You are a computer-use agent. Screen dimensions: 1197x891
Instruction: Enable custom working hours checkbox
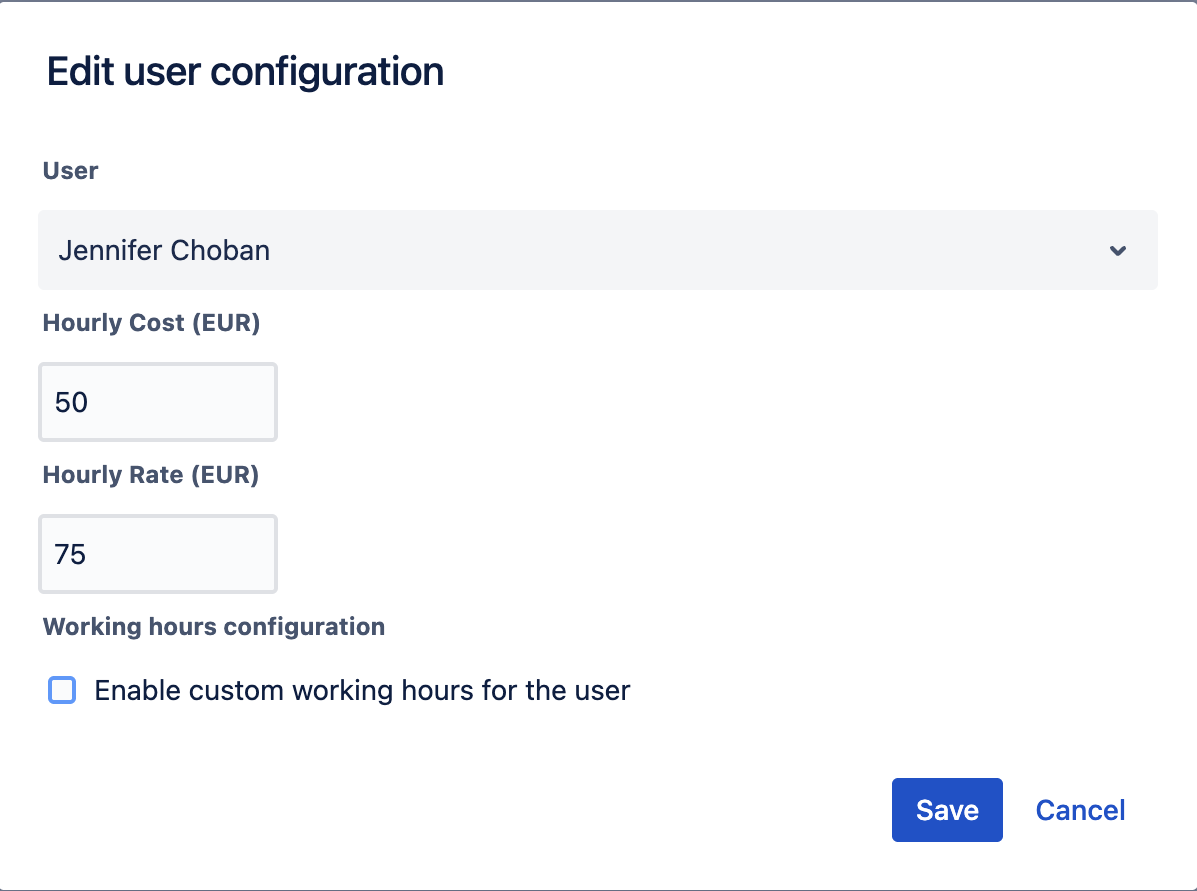(x=62, y=690)
